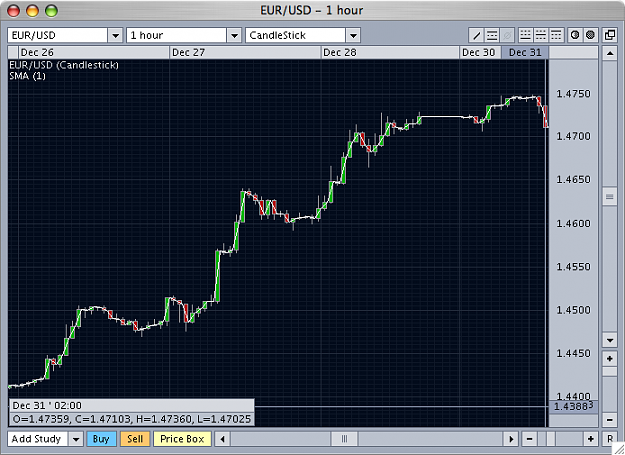Click the greyed-out erase line icon

click(x=507, y=35)
